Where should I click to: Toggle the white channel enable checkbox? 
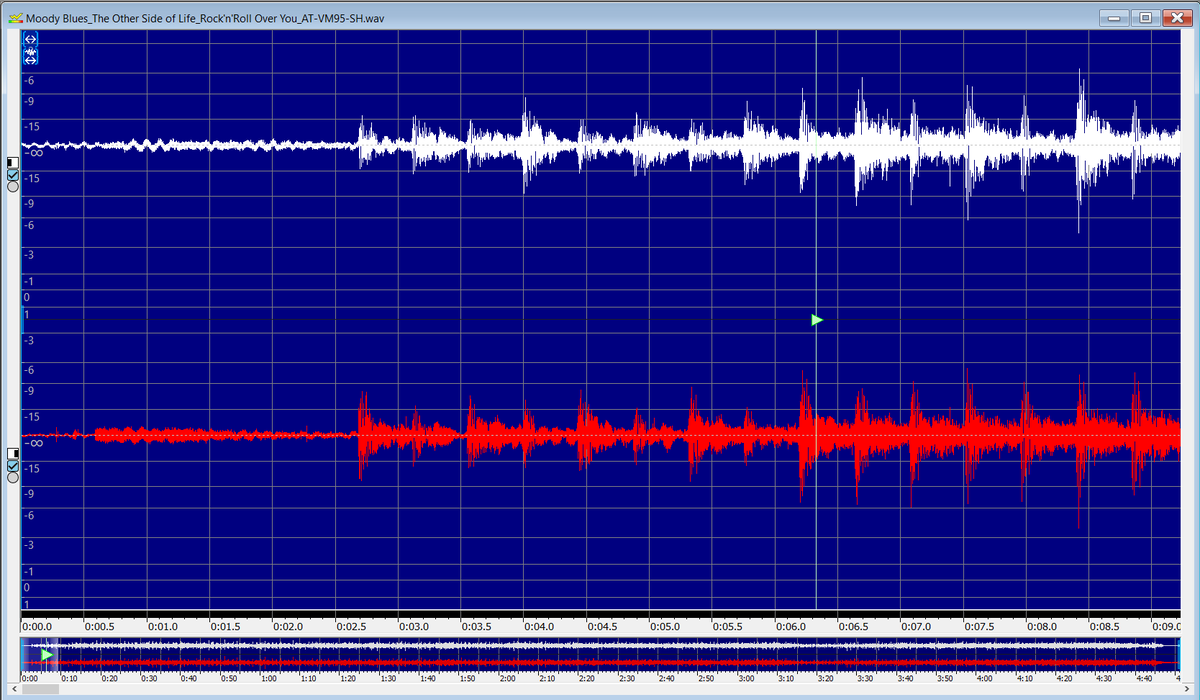[13, 174]
